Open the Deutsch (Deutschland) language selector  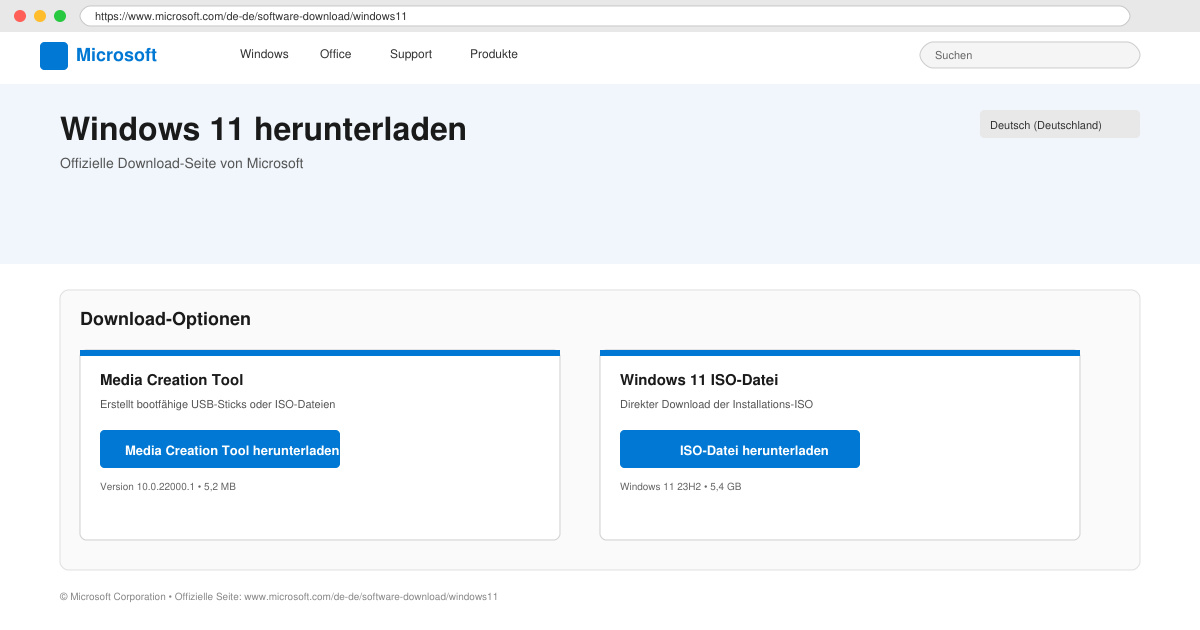[x=1060, y=124]
